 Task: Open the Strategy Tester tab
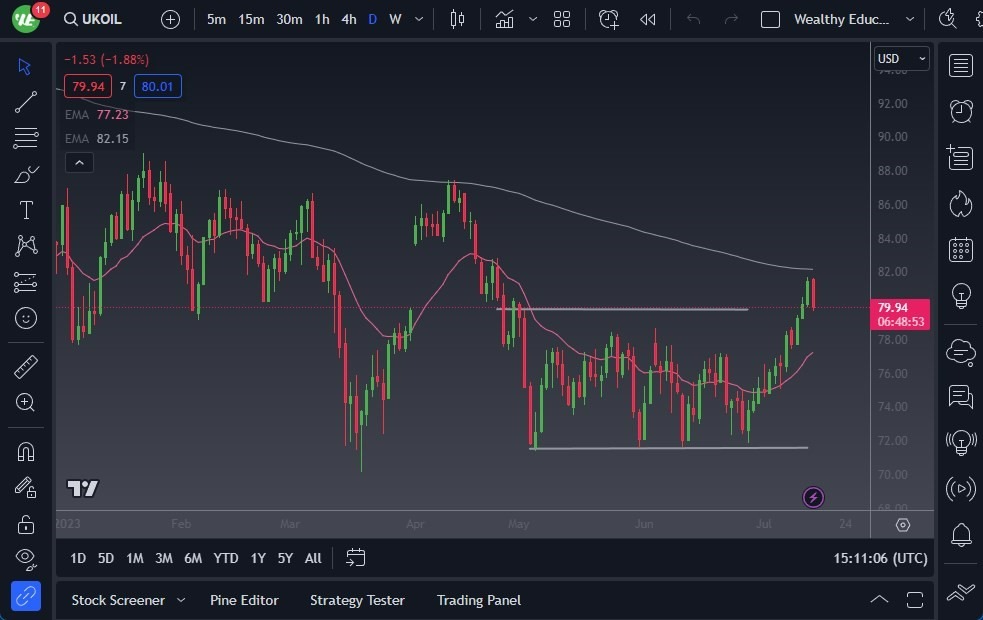coord(357,600)
